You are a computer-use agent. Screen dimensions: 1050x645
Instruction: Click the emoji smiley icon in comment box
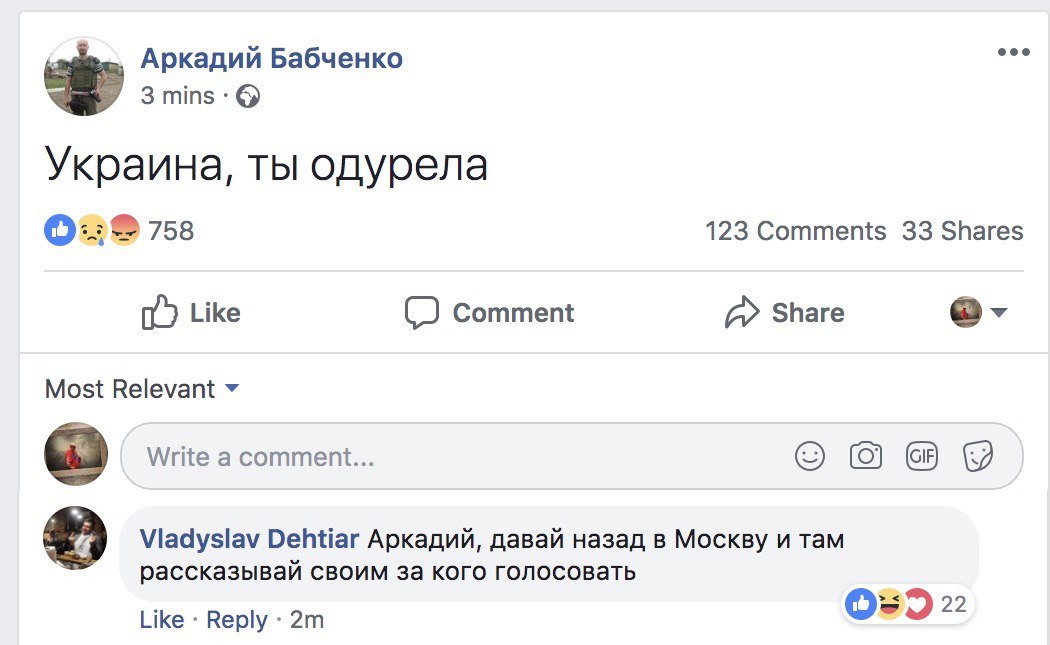pos(810,456)
